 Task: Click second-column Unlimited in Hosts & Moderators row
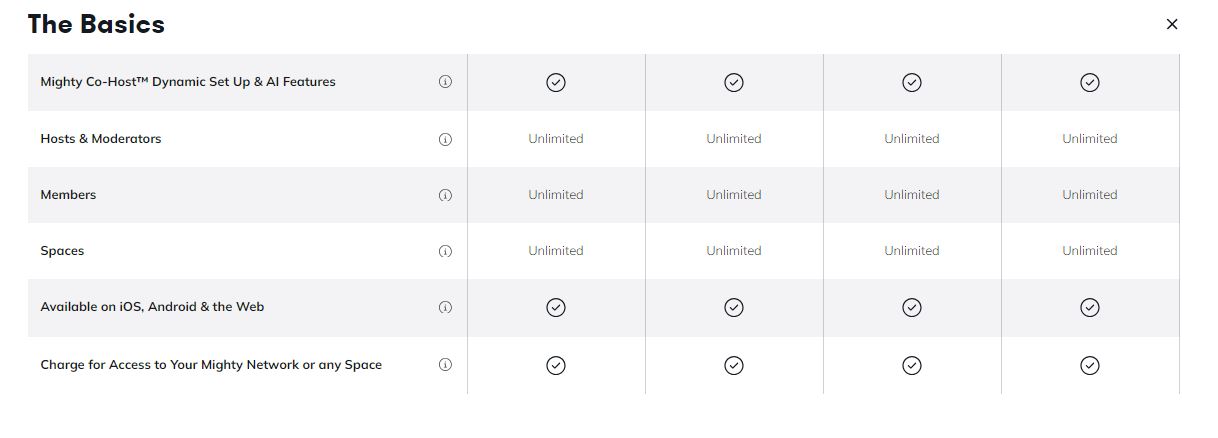coord(734,139)
